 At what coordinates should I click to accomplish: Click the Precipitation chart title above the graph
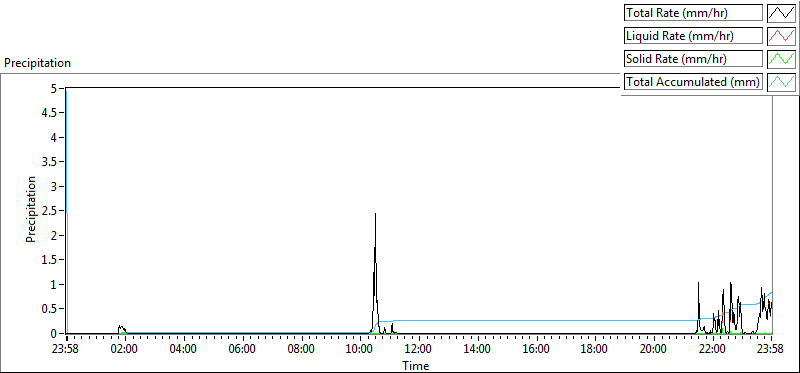click(37, 63)
